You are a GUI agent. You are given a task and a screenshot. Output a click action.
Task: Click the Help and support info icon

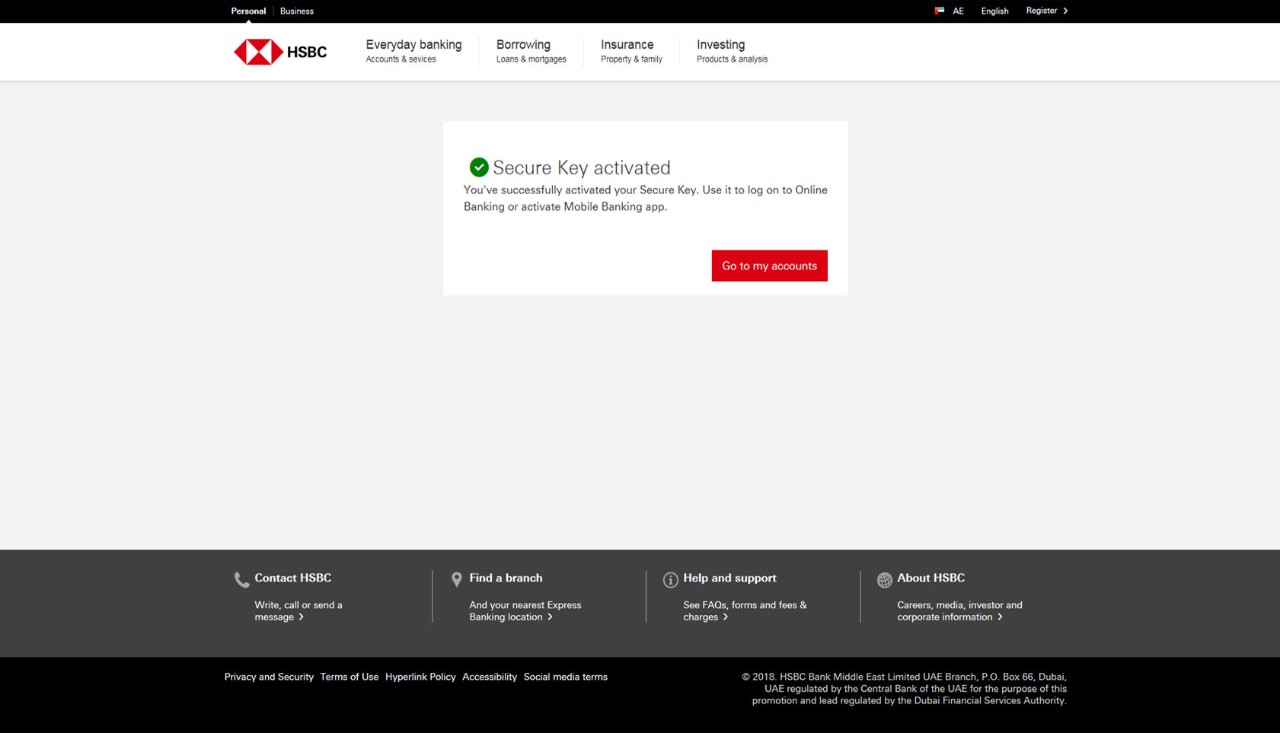[x=670, y=580]
